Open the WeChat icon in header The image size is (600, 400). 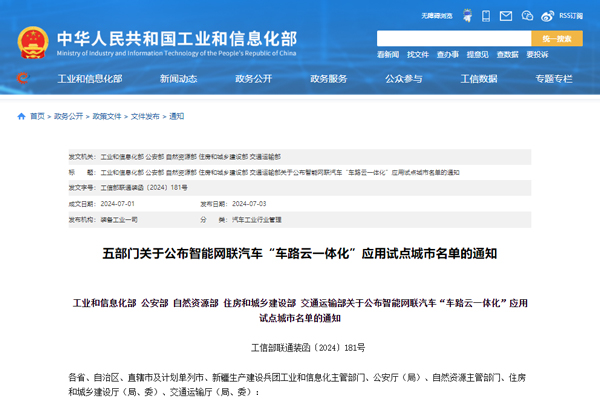coord(526,16)
